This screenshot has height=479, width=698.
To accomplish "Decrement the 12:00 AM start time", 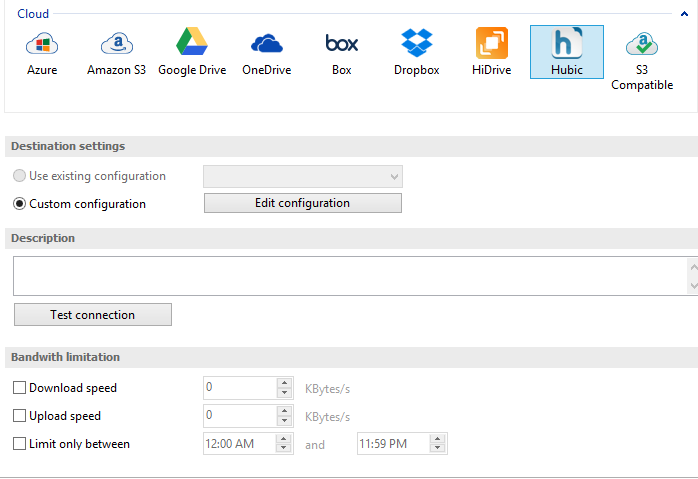I will tap(284, 449).
